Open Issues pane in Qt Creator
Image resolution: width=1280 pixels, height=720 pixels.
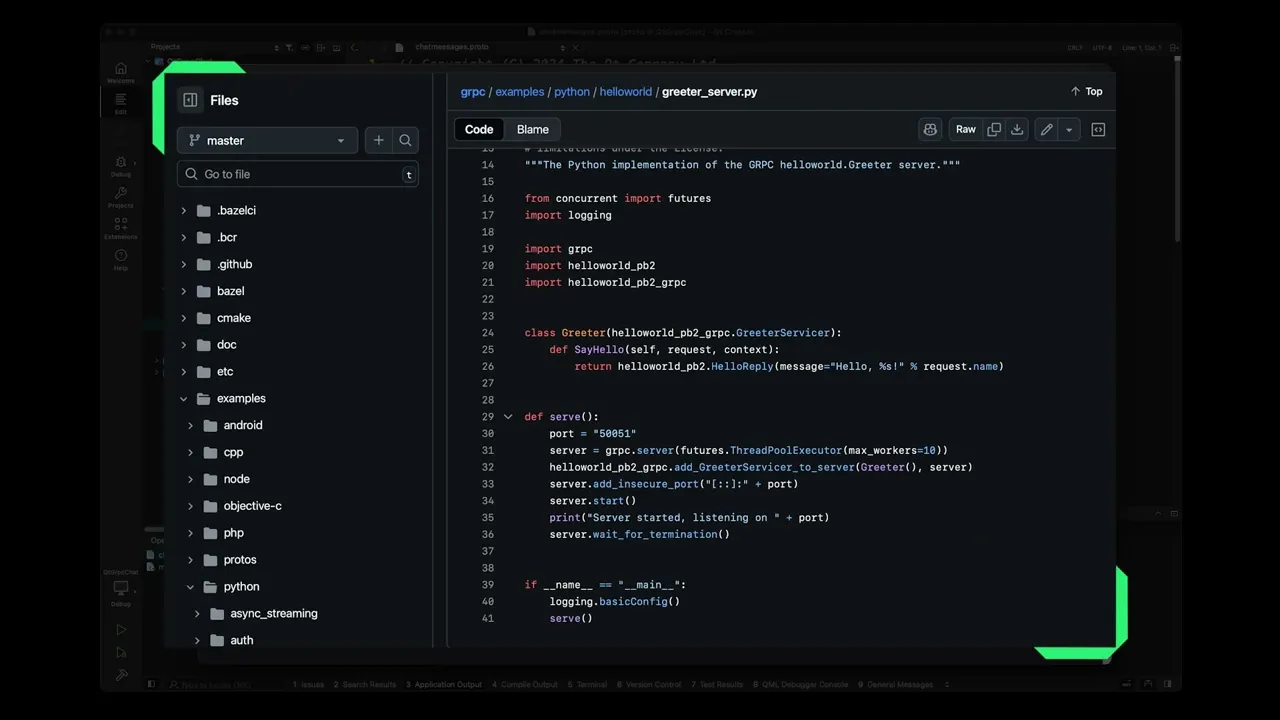point(308,685)
